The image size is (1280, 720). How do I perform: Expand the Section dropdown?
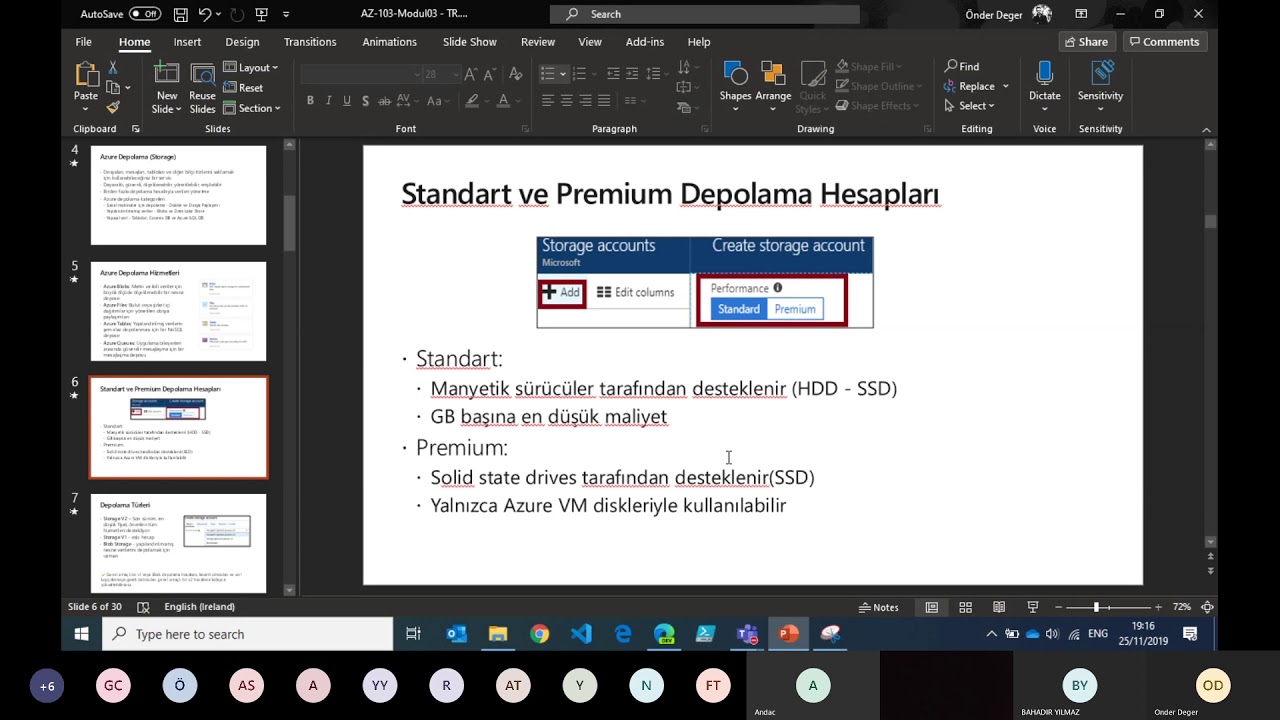[x=251, y=108]
